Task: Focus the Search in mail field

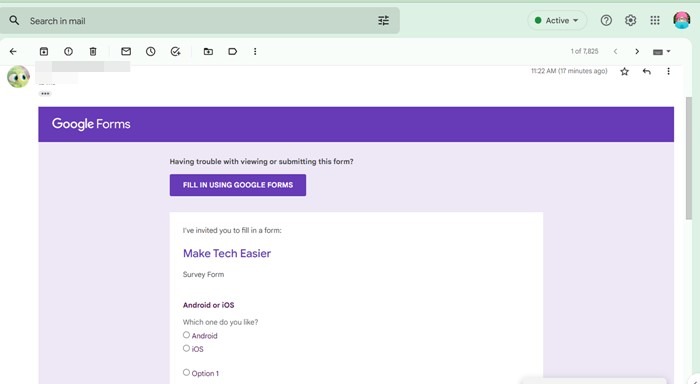Action: [200, 21]
